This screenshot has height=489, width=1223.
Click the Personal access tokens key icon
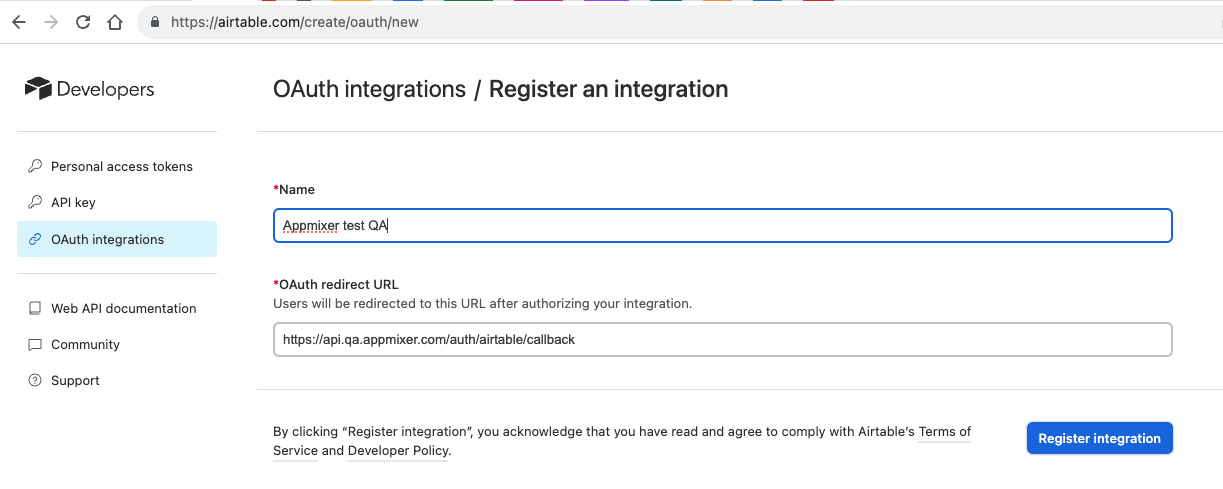click(x=35, y=166)
